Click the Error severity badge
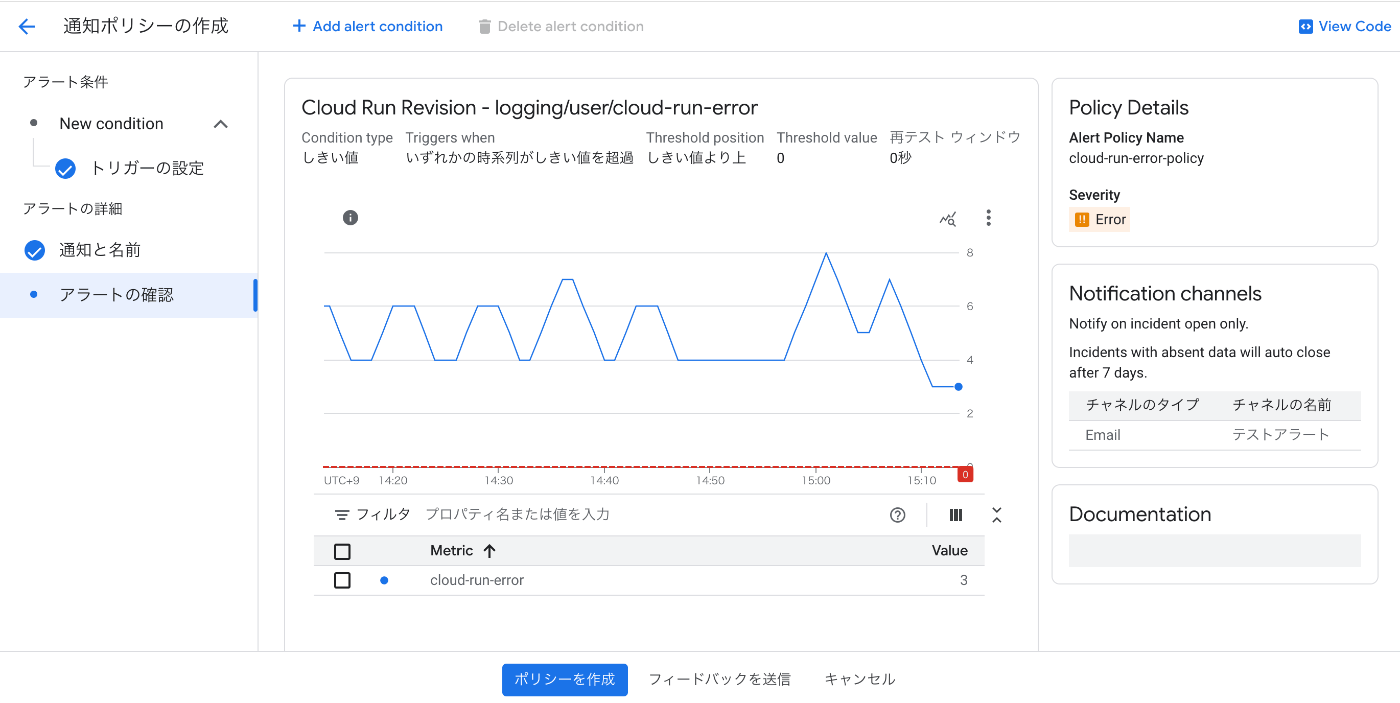Viewport: 1400px width, 703px height. coord(1100,220)
